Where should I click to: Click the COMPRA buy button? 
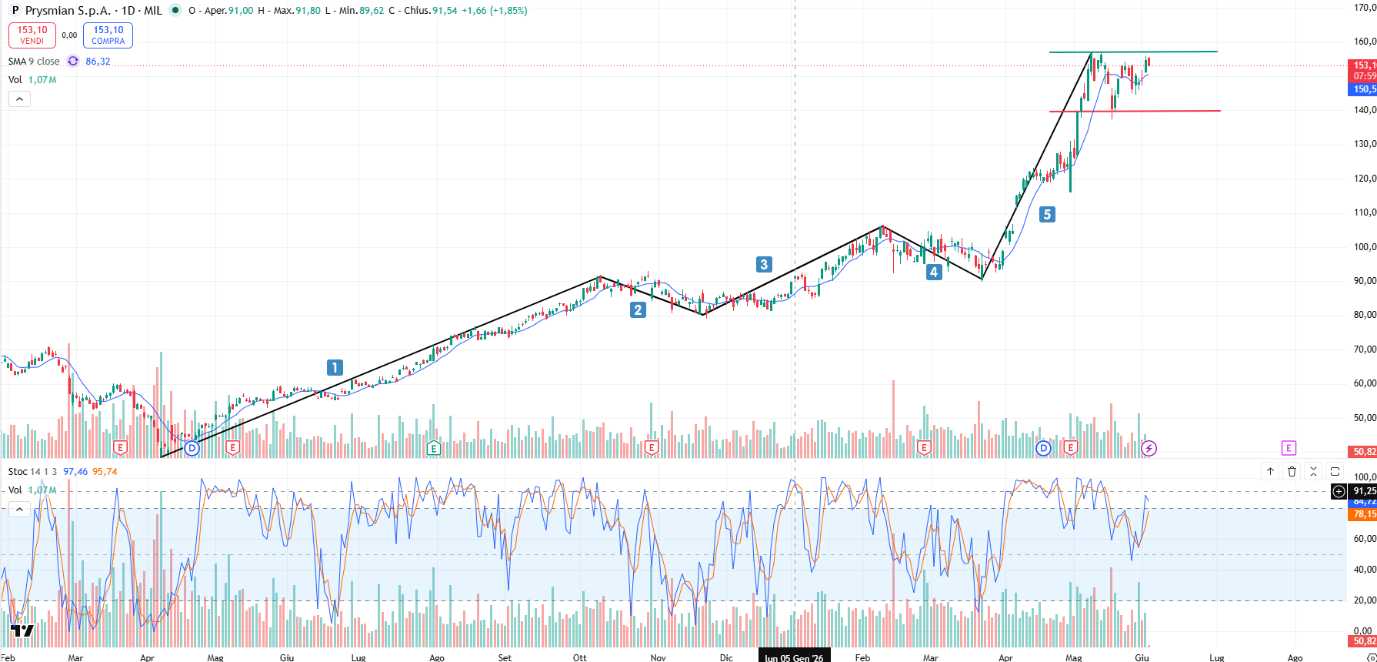(108, 35)
